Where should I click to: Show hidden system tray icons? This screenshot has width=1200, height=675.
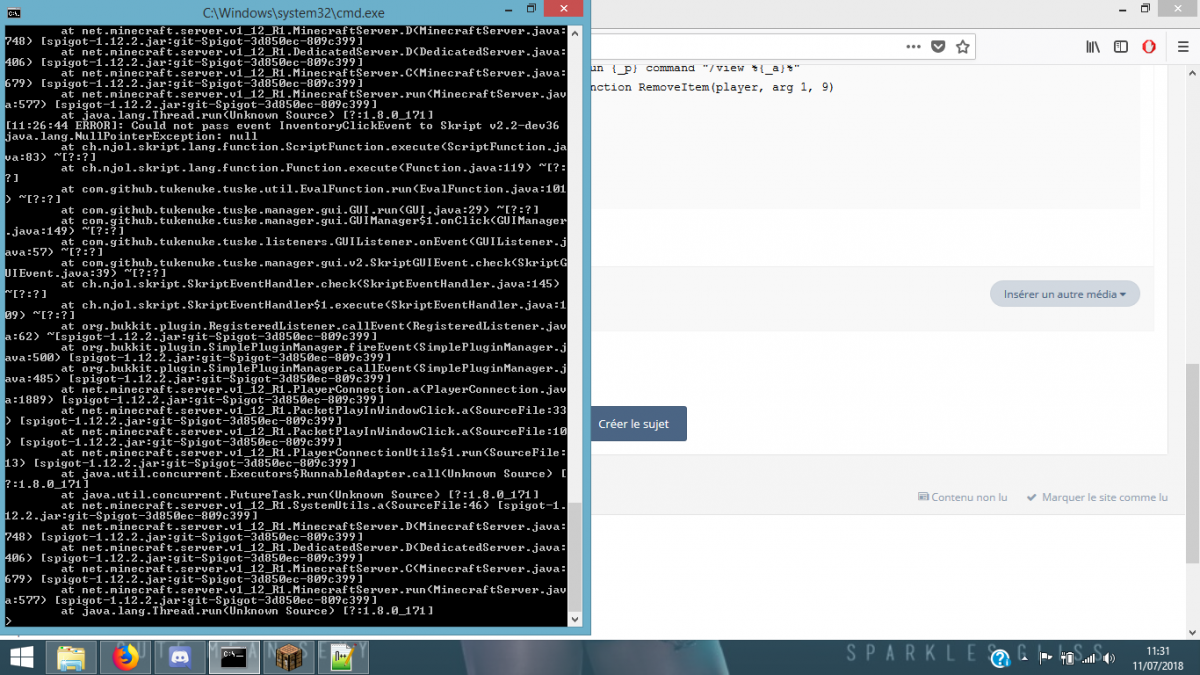(x=1024, y=658)
